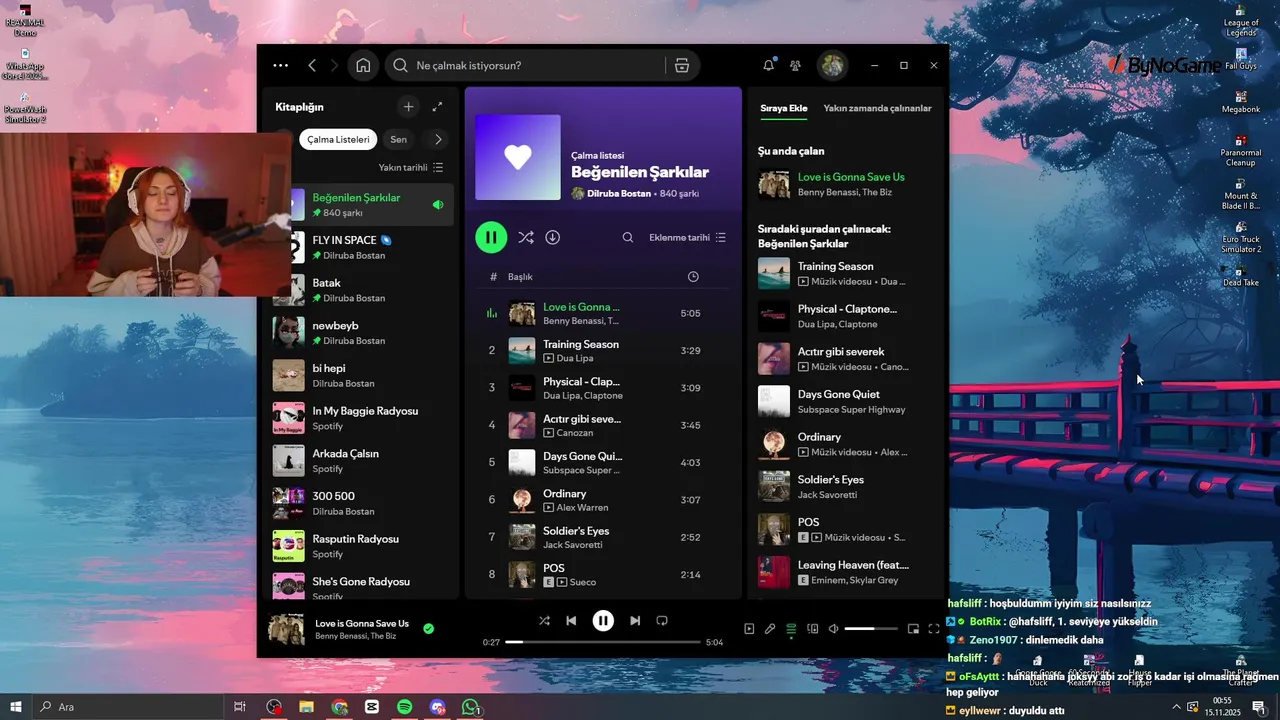Enter full screen mode icon
The height and width of the screenshot is (720, 1280).
click(x=934, y=629)
